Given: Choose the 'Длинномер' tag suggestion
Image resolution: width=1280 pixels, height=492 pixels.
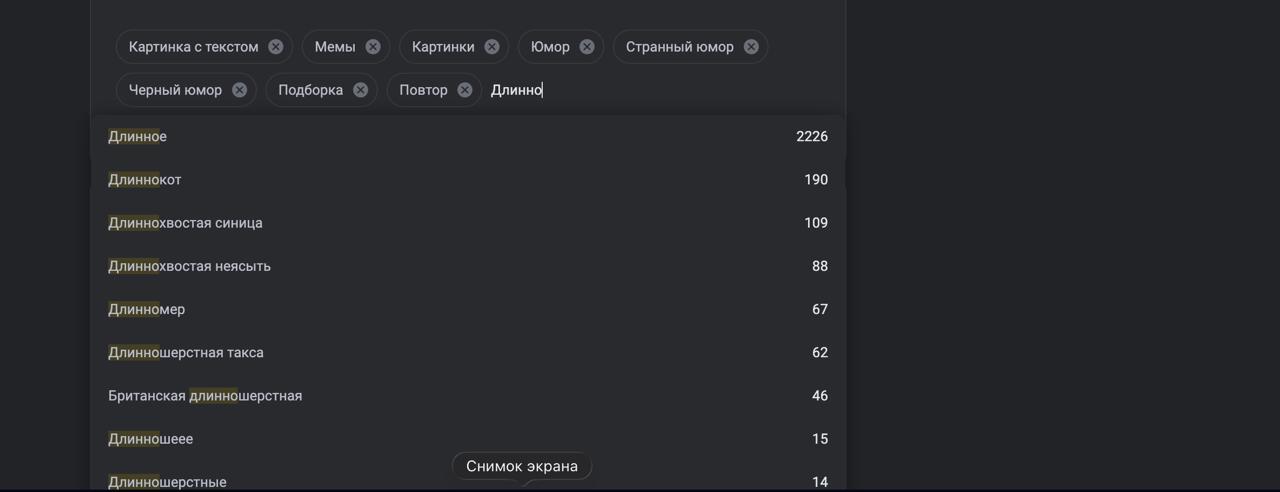Looking at the screenshot, I should pos(468,309).
